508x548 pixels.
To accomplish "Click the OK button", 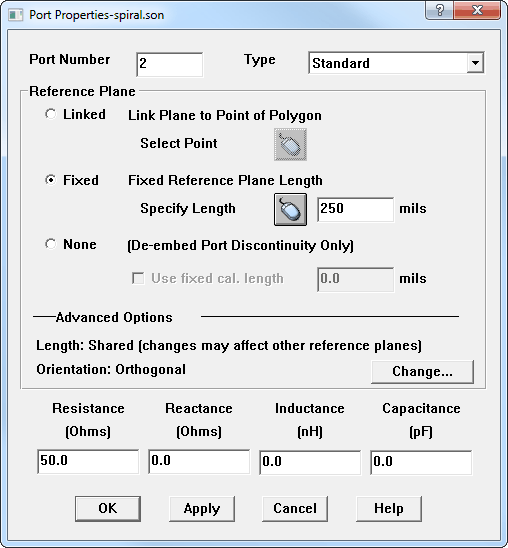I will [108, 509].
